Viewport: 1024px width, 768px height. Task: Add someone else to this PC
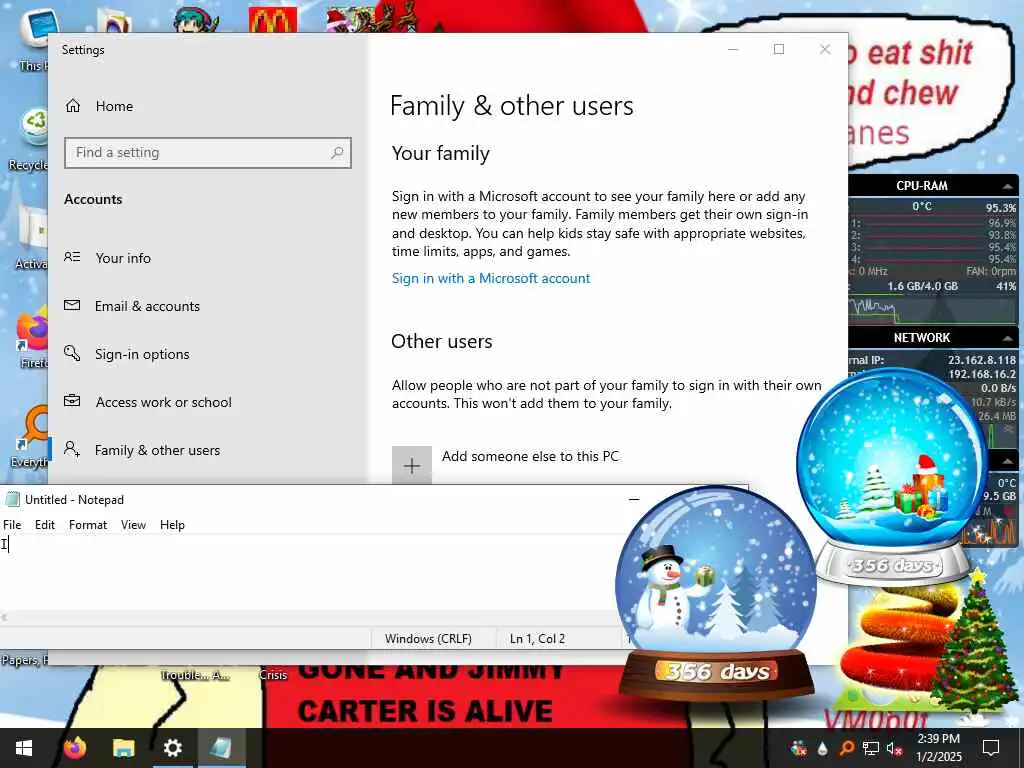(505, 464)
